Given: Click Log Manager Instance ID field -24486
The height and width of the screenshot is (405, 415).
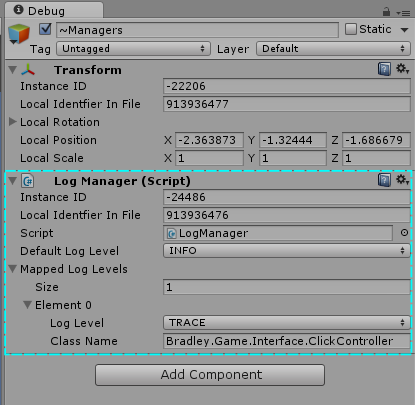Looking at the screenshot, I should point(287,197).
